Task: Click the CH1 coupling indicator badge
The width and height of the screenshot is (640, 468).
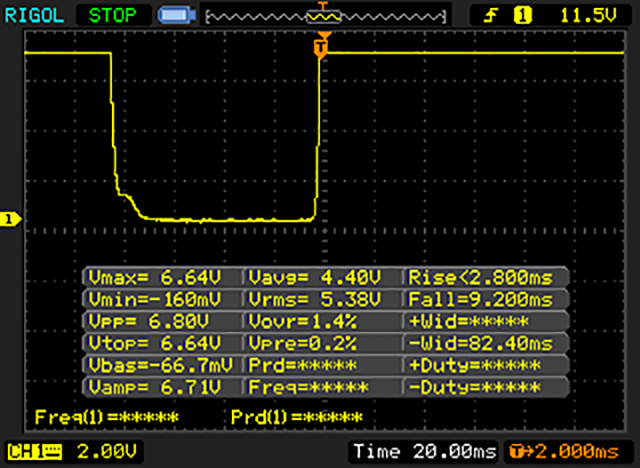Action: [x=35, y=452]
